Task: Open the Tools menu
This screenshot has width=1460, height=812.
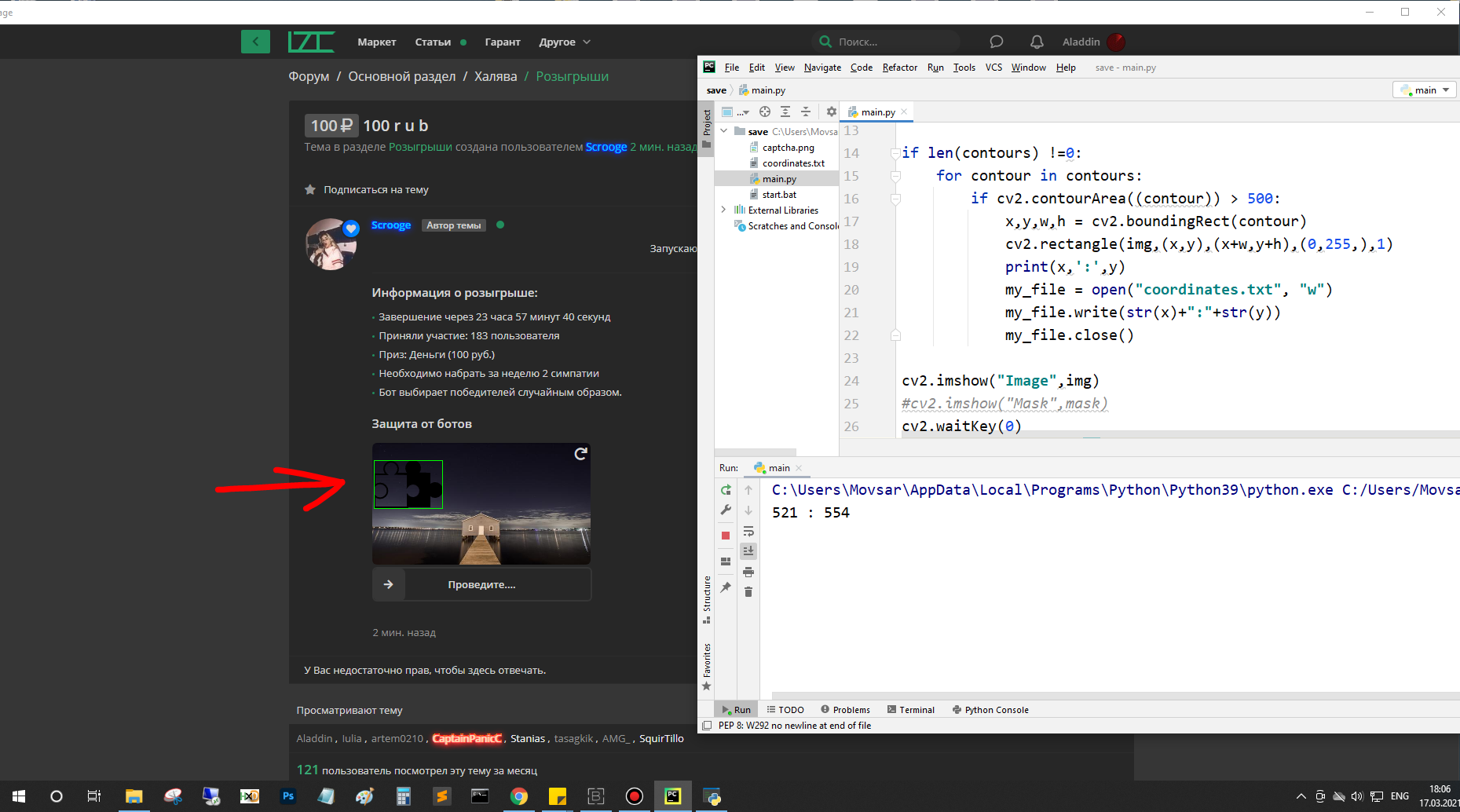Action: 964,68
